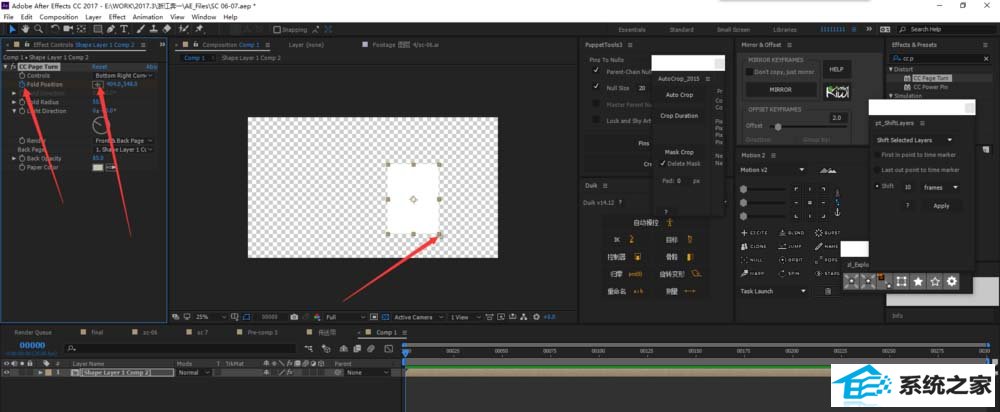The image size is (1000, 412).
Task: Pick the Type text tool
Action: [x=122, y=29]
